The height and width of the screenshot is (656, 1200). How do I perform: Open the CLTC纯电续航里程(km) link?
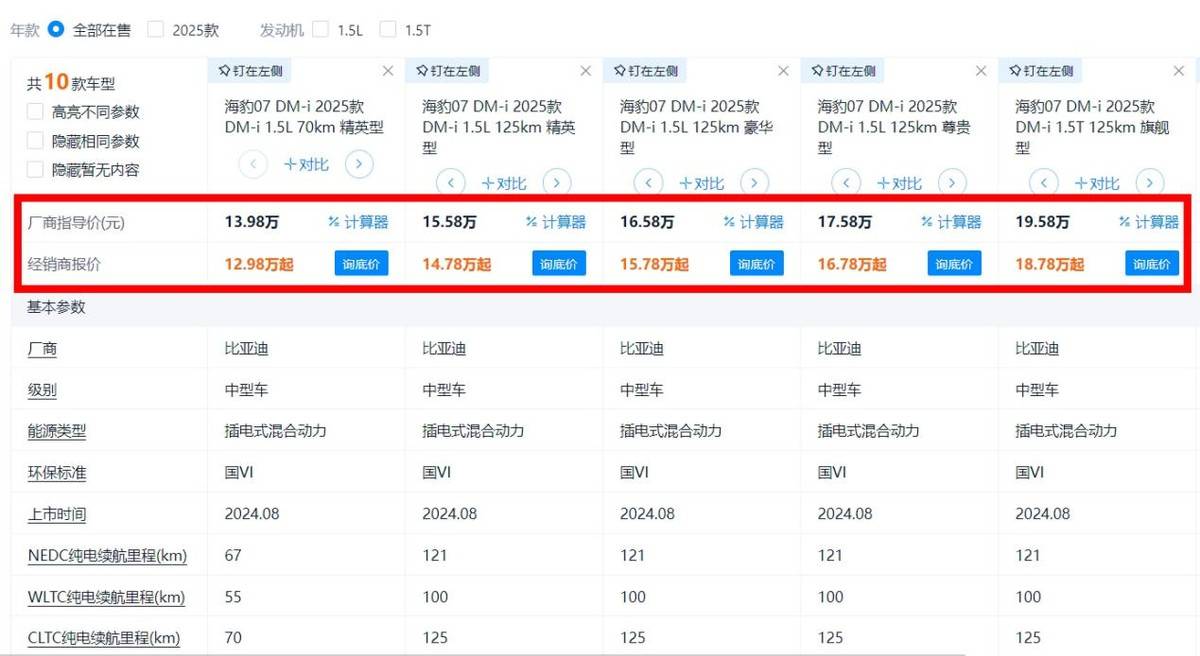pos(104,637)
